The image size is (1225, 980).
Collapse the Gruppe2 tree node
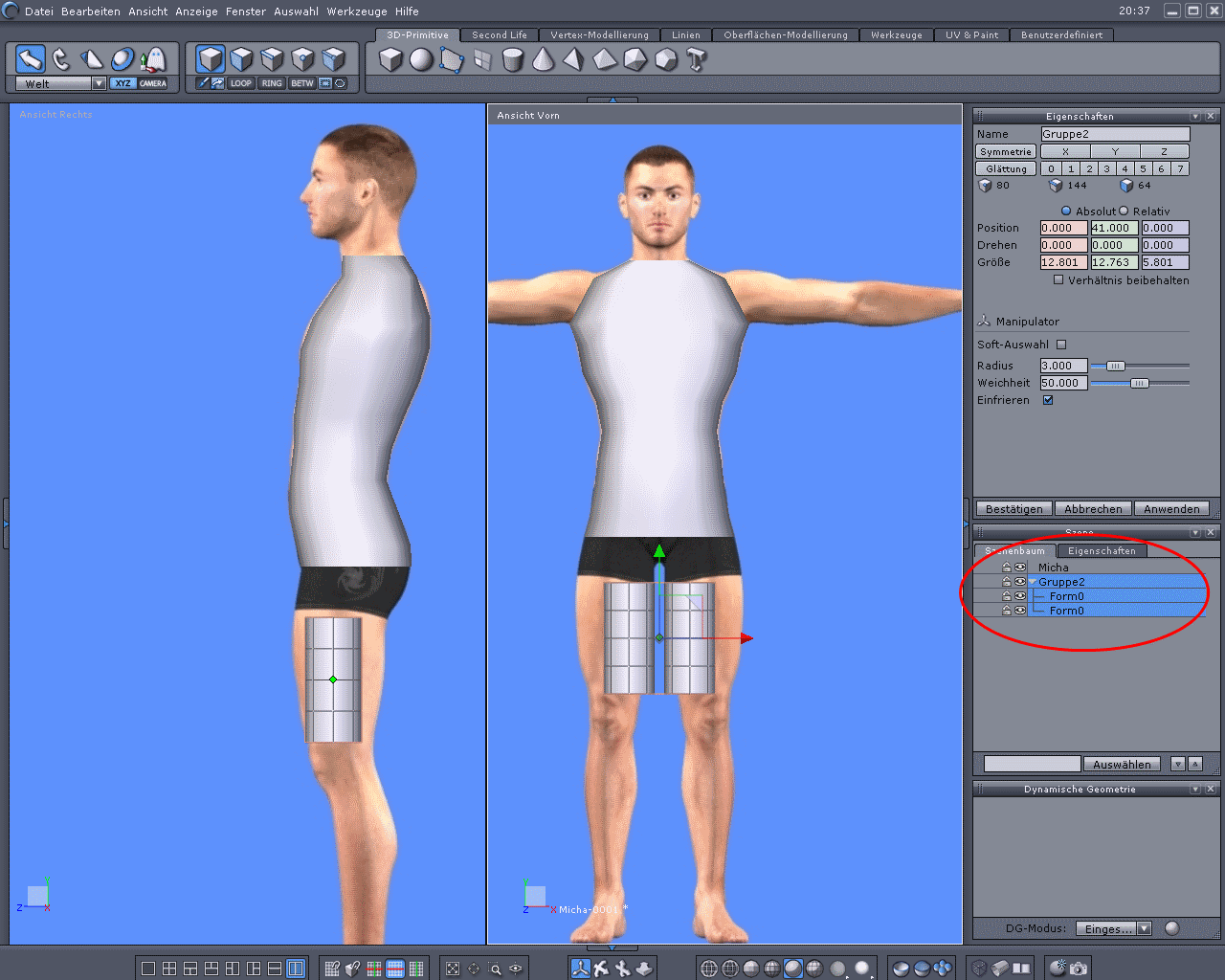[1033, 582]
